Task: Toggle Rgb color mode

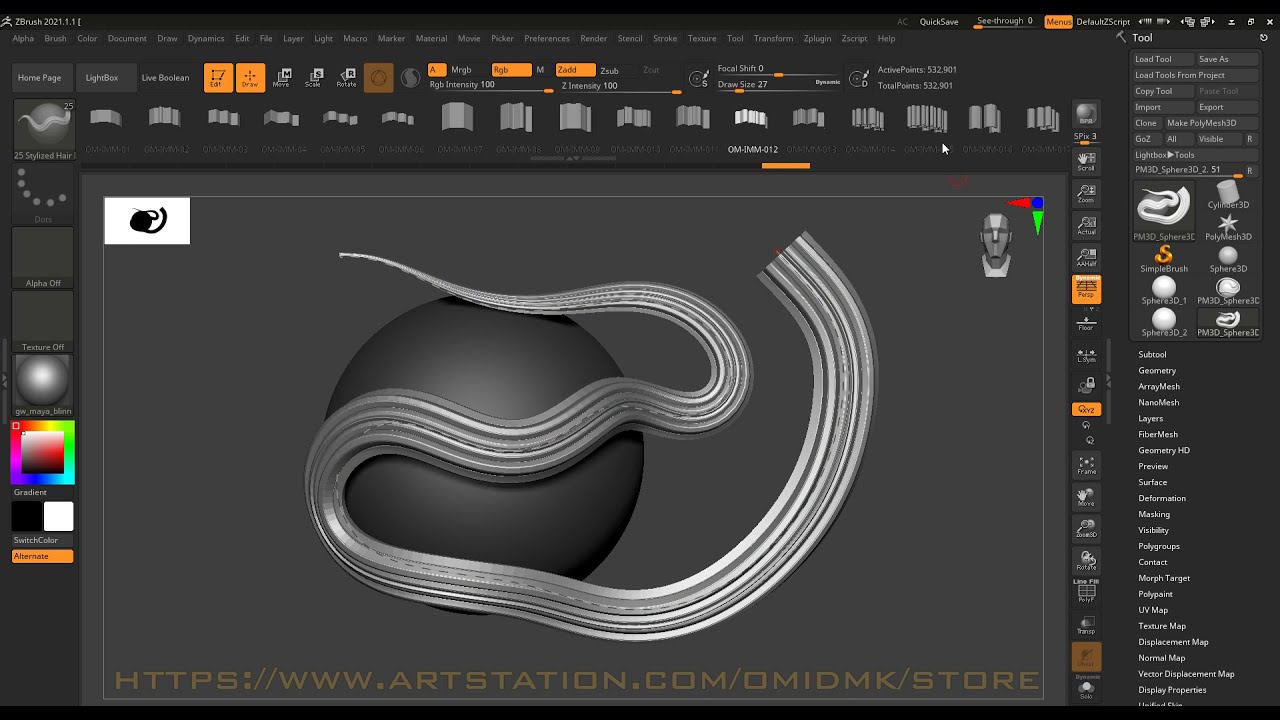Action: click(x=511, y=70)
